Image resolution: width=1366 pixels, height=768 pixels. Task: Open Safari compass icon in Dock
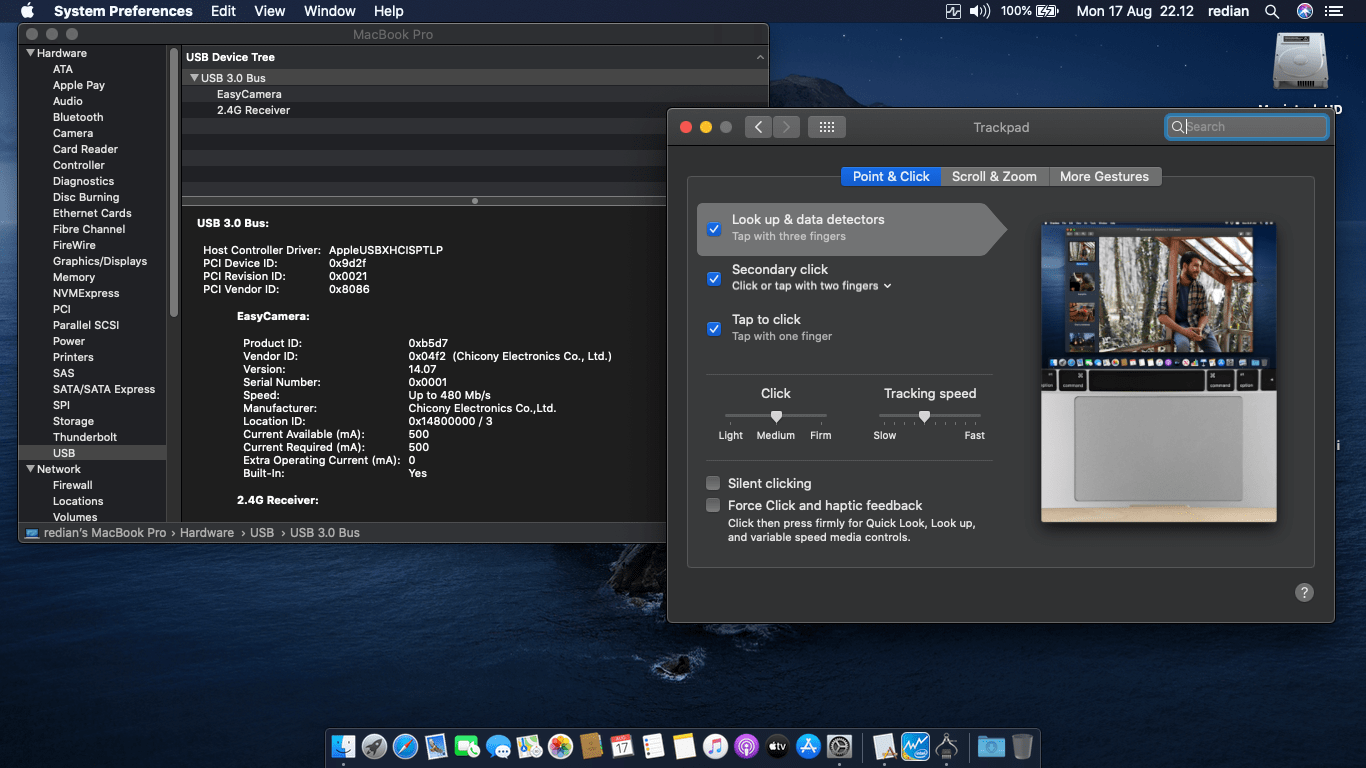405,746
